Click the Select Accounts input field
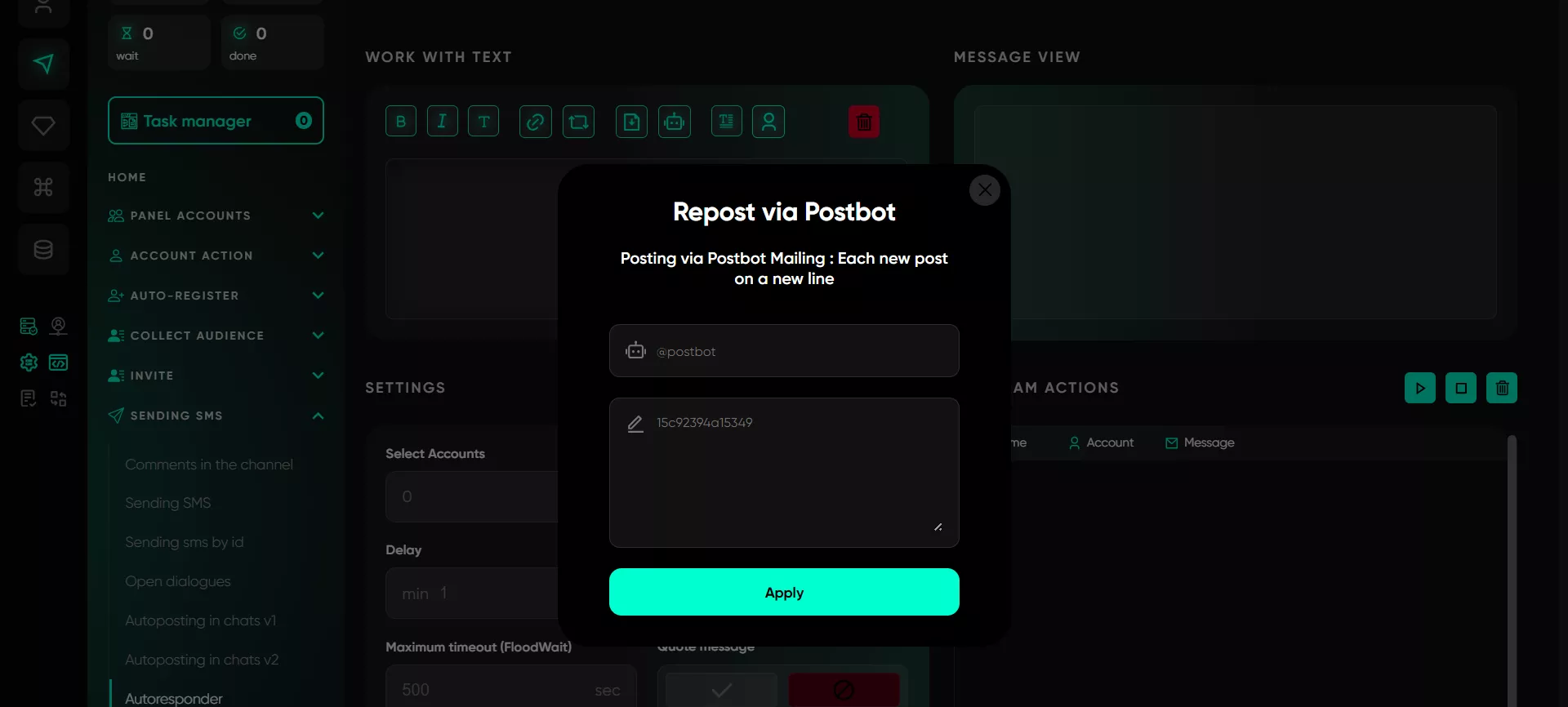Screen dimensions: 1568x707 coord(472,496)
